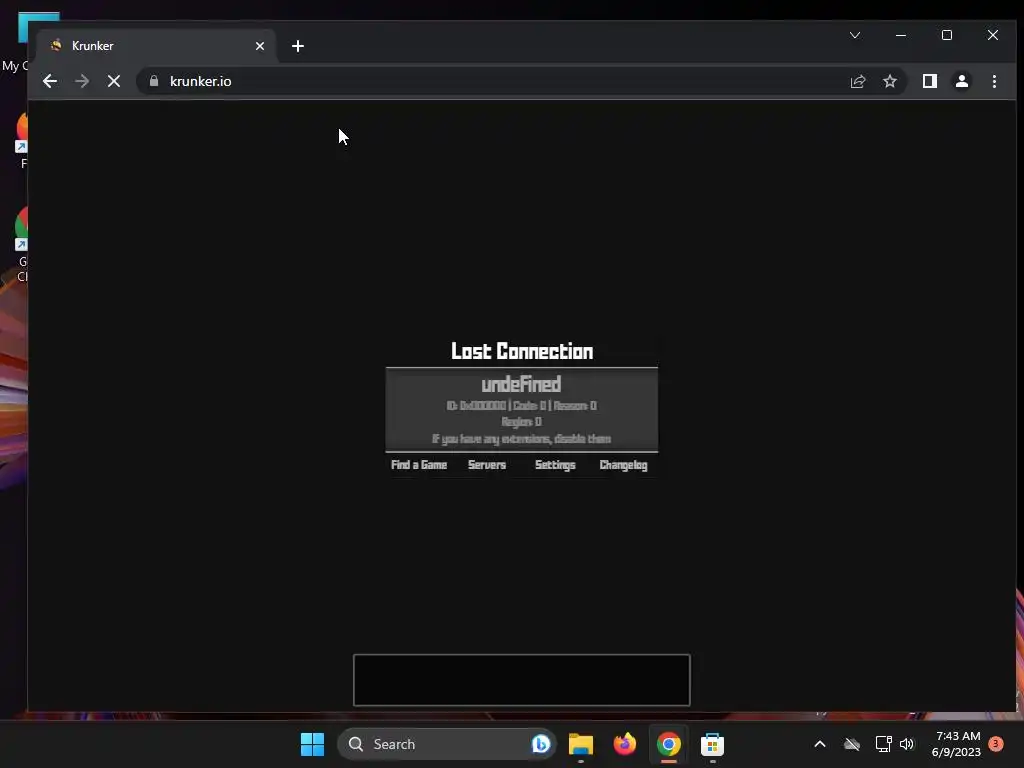Go back using the browser back arrow

(x=50, y=81)
